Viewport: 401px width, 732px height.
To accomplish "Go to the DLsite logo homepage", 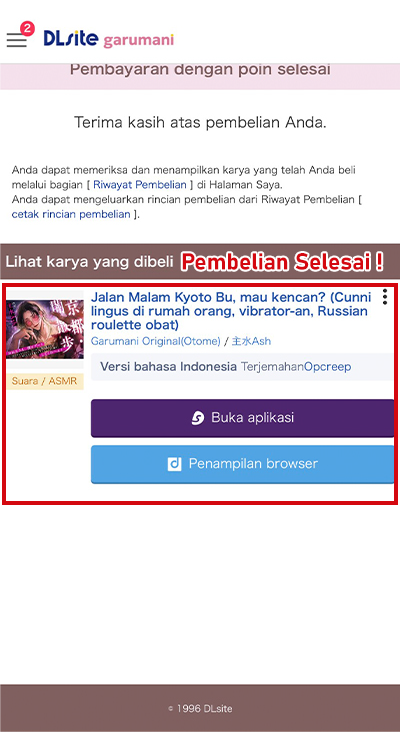I will point(71,38).
